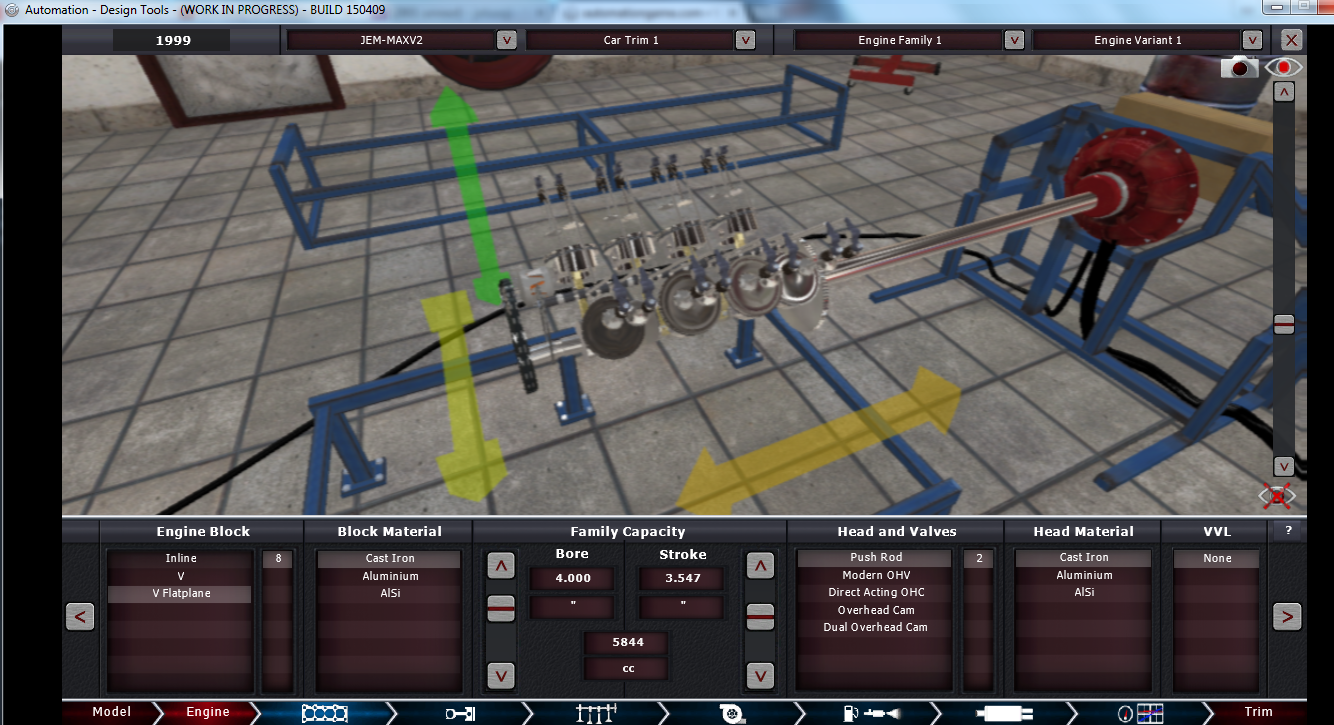Switch to the Model tab
This screenshot has width=1334, height=725.
pyautogui.click(x=112, y=712)
